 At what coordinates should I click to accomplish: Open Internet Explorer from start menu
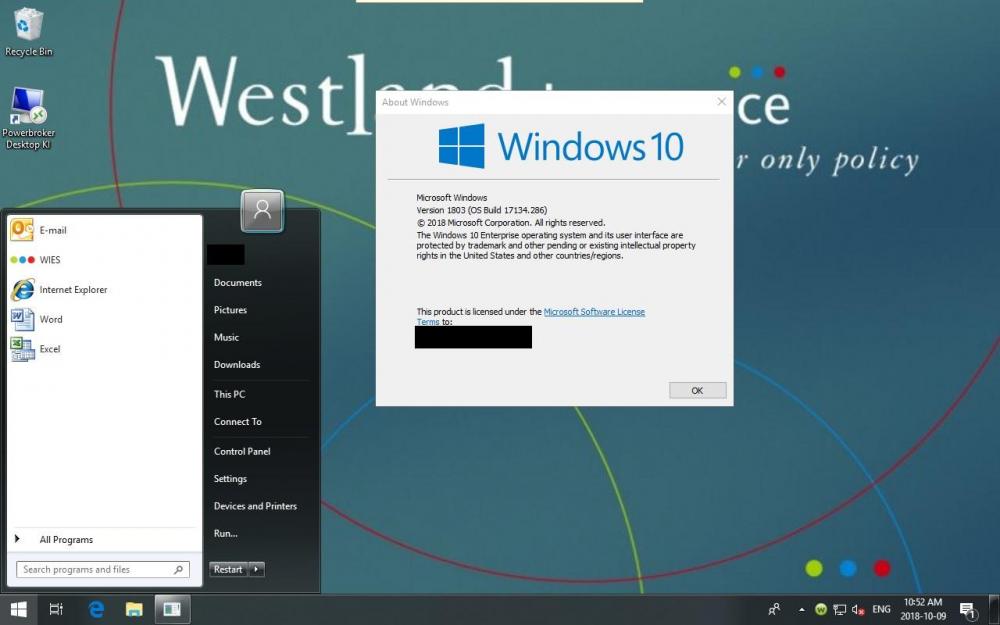(x=72, y=290)
